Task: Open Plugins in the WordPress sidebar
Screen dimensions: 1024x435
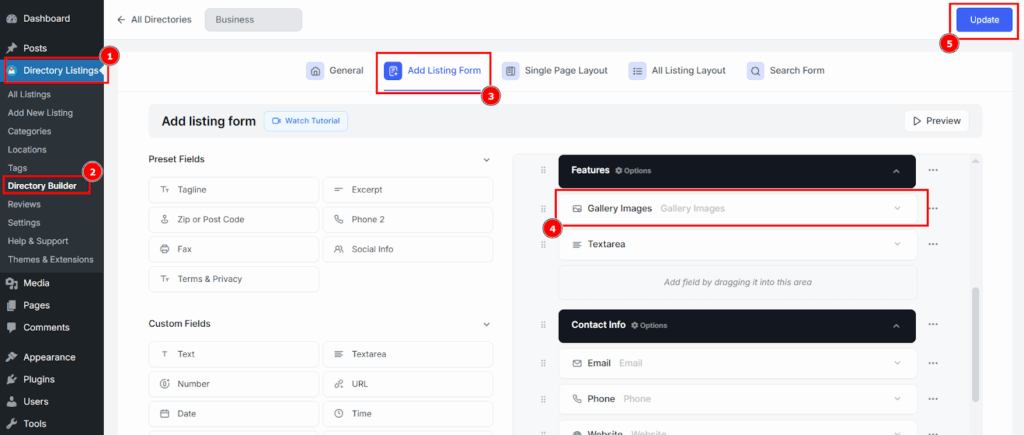Action: (38, 379)
